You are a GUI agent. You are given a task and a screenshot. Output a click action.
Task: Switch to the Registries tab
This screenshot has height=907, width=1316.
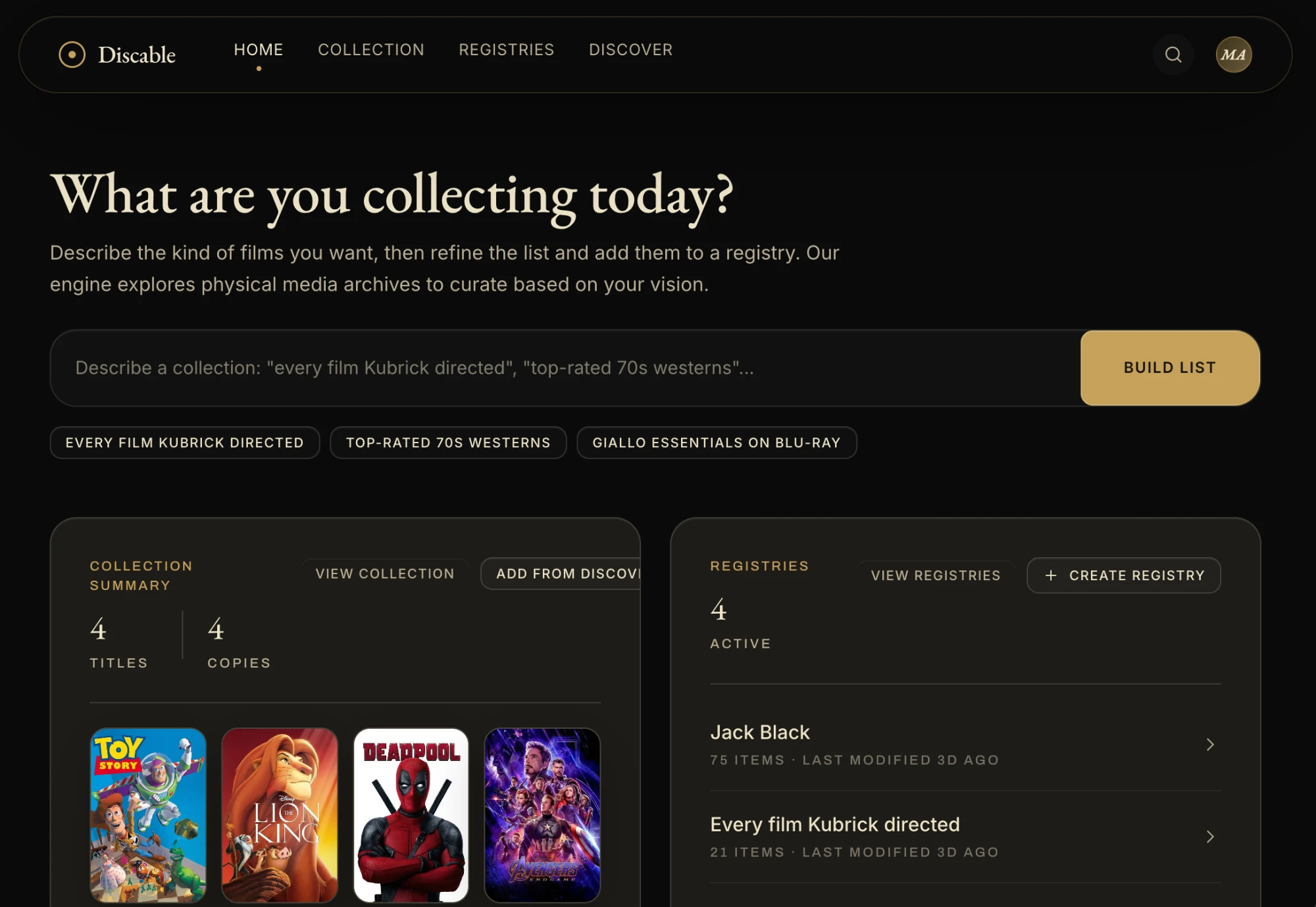click(x=507, y=50)
